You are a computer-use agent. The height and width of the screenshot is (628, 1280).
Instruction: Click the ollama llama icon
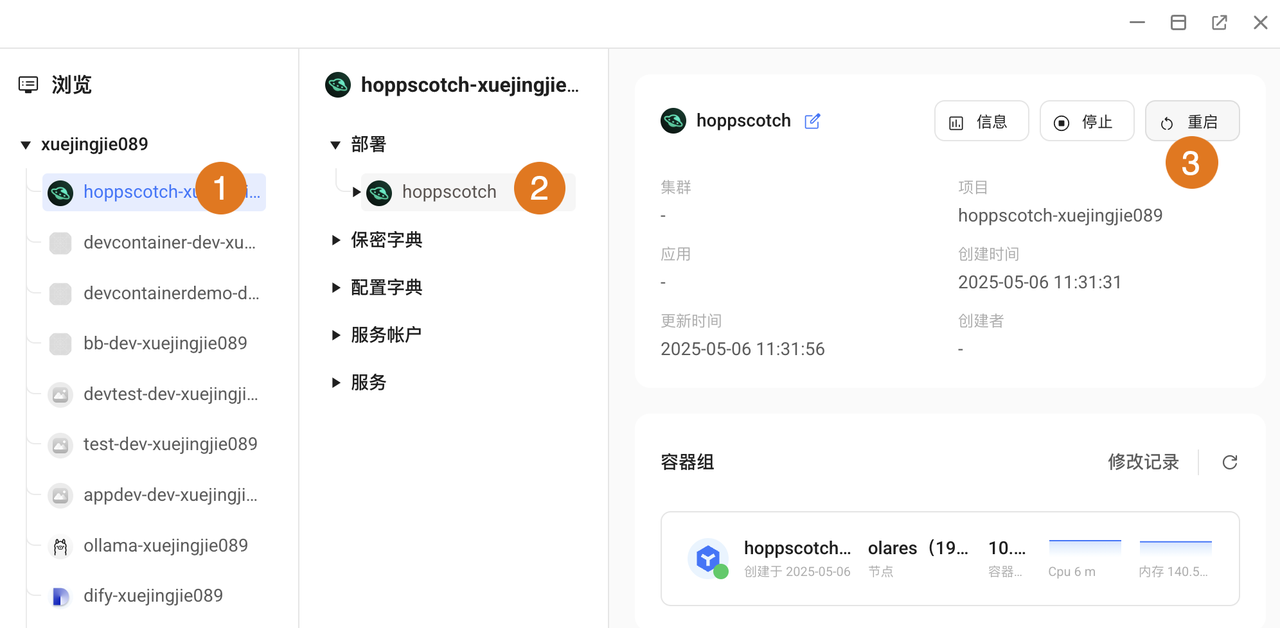tap(60, 547)
